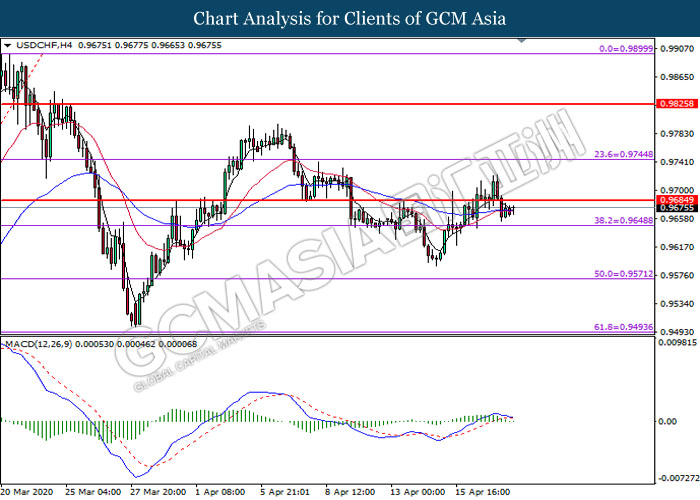Click the dropdown arrow beside USDCHF,H4
Viewport: 700px width, 500px height.
click(x=7, y=46)
